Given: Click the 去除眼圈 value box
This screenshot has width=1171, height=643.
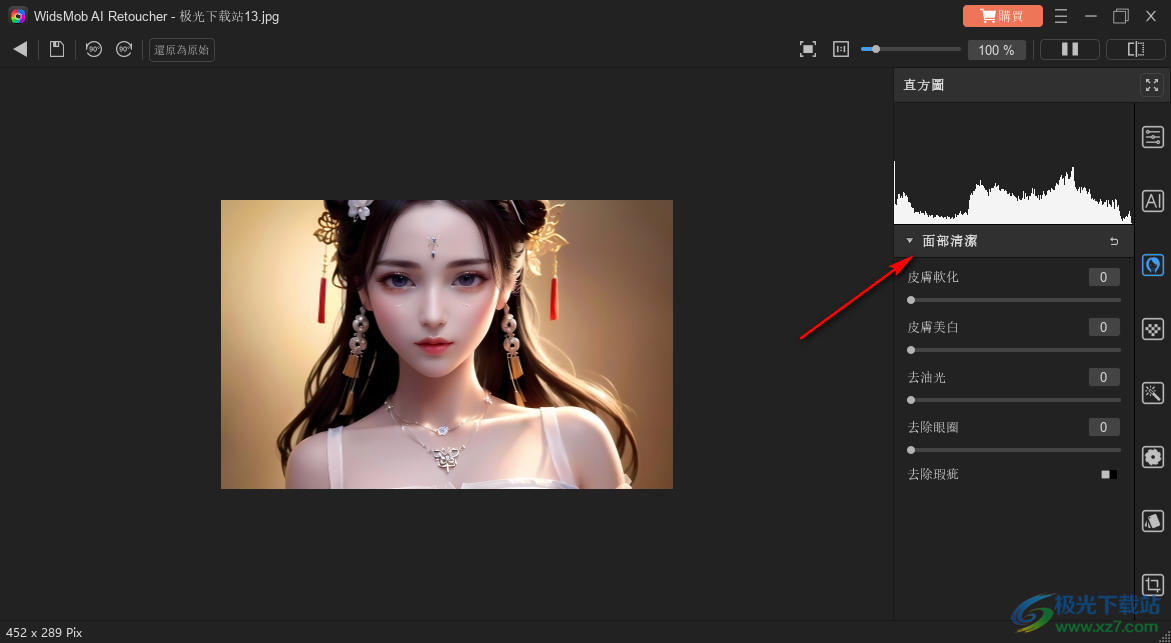Looking at the screenshot, I should (1104, 427).
